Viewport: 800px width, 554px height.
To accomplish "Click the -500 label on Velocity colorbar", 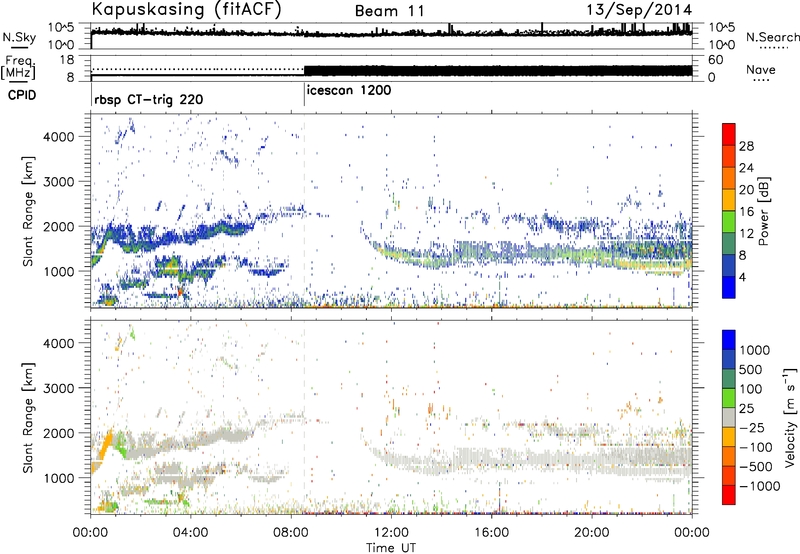I will (x=756, y=467).
